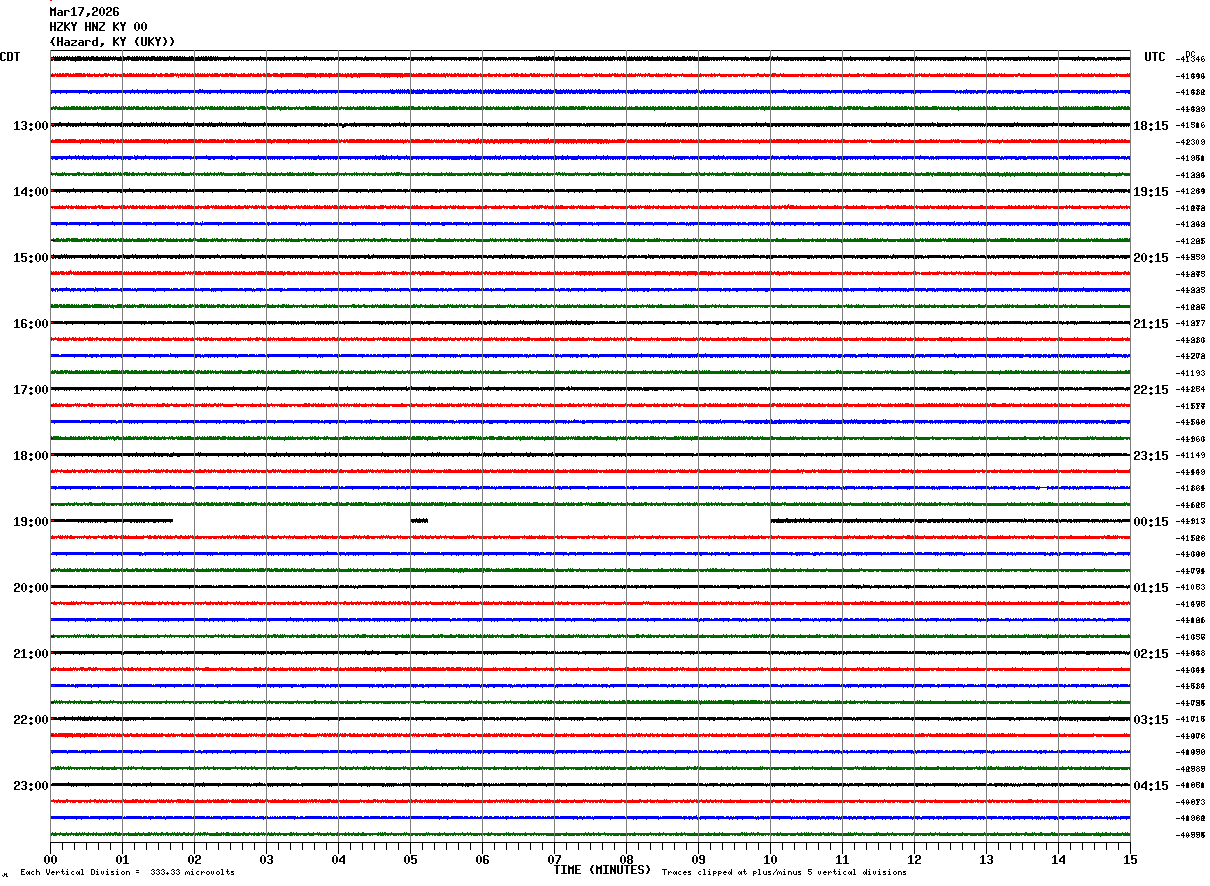Click the x-axis minute tick label "07"
Screen dimensions: 1210x886
point(554,860)
